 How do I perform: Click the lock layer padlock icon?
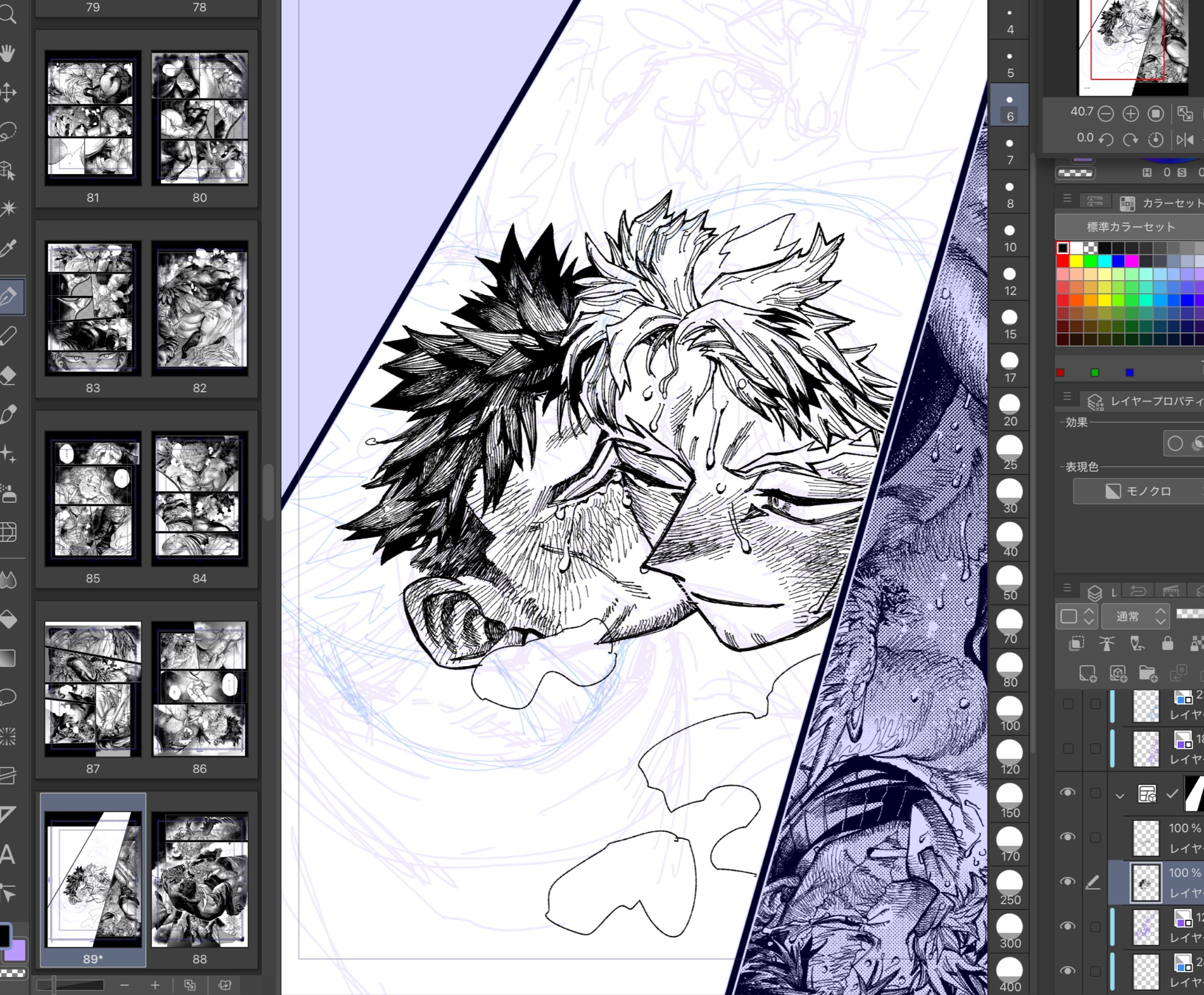(1167, 644)
